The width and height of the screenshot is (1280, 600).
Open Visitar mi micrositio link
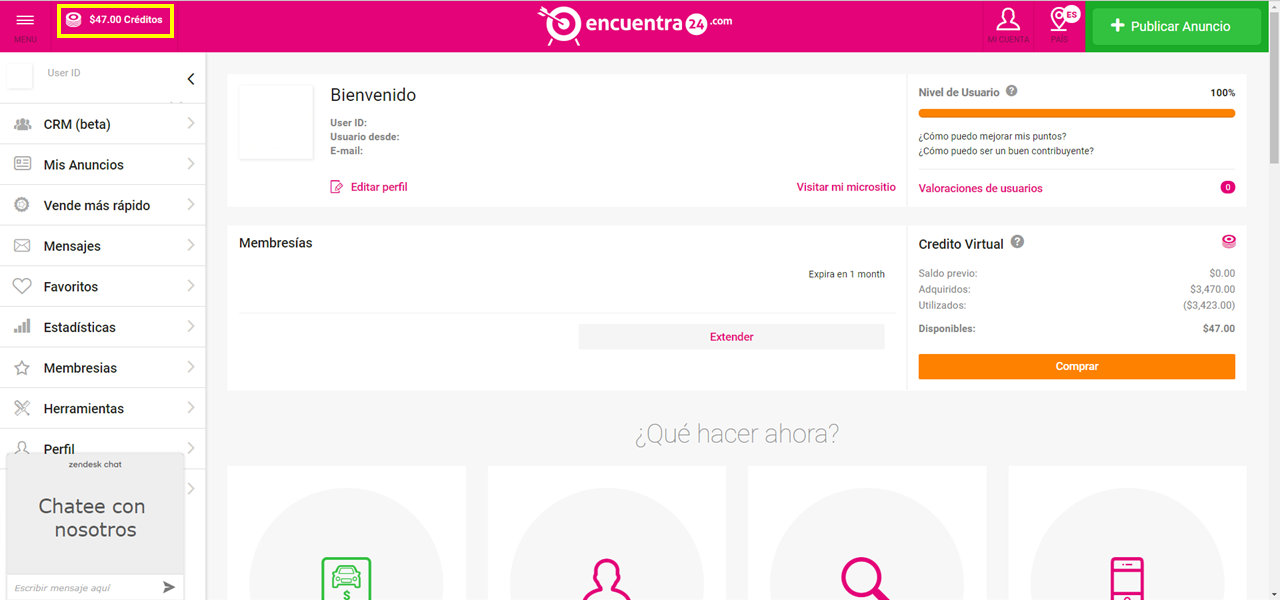[x=846, y=187]
